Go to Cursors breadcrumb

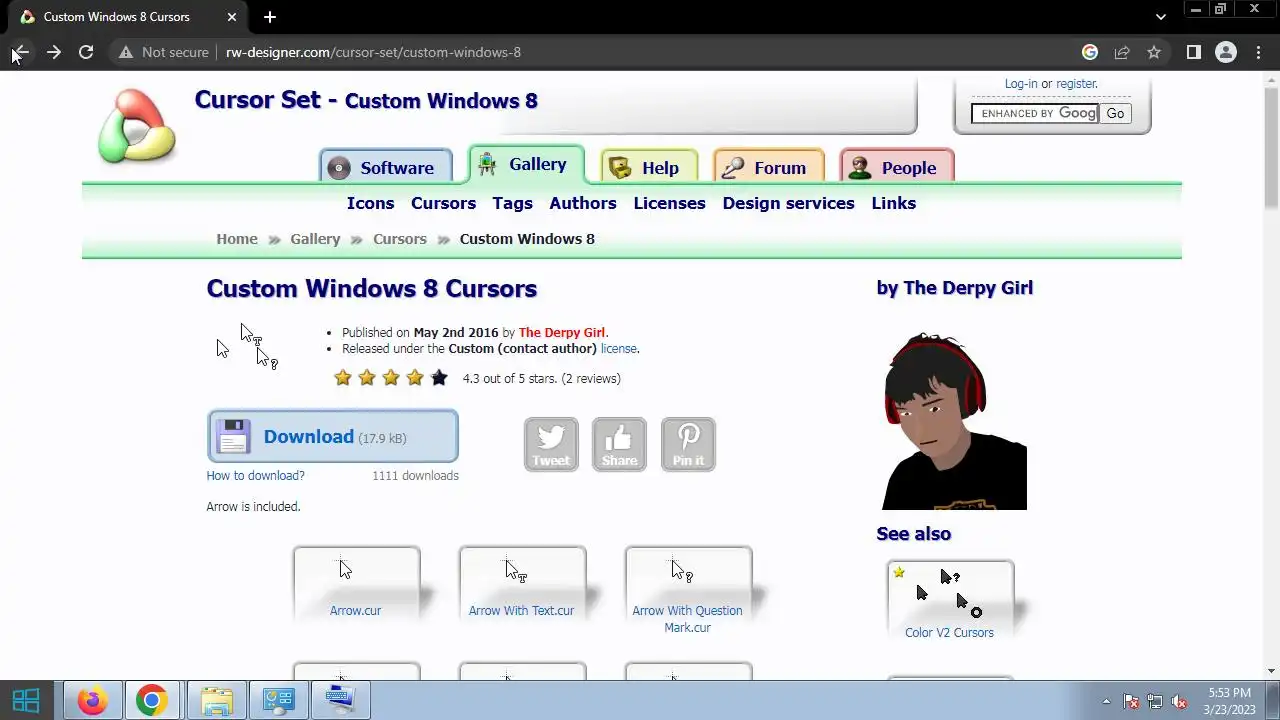click(x=400, y=239)
